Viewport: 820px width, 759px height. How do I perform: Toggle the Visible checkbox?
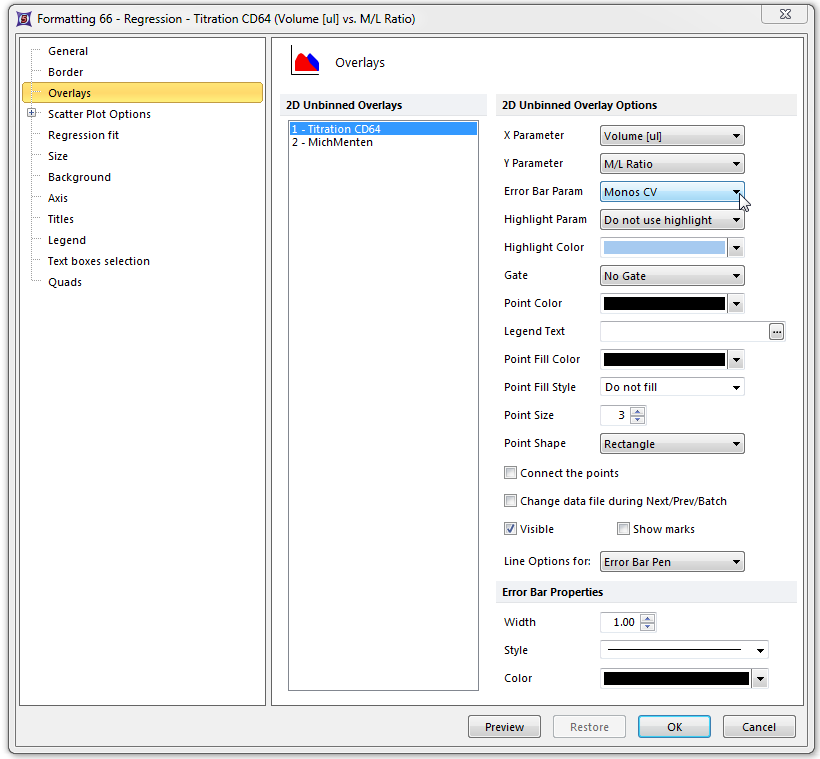coord(511,529)
